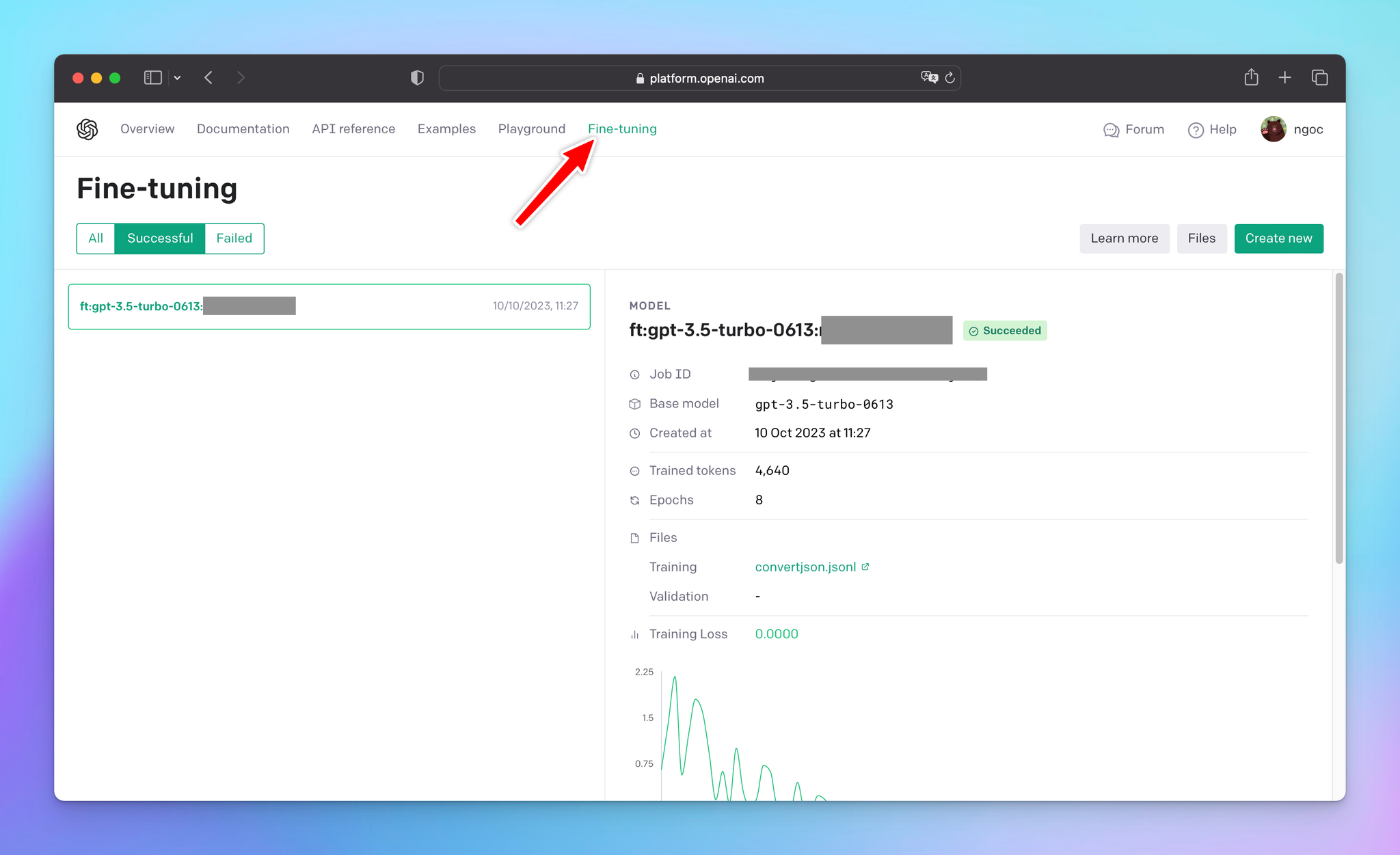Viewport: 1400px width, 855px height.
Task: Open the ngoc profile avatar
Action: (x=1273, y=129)
